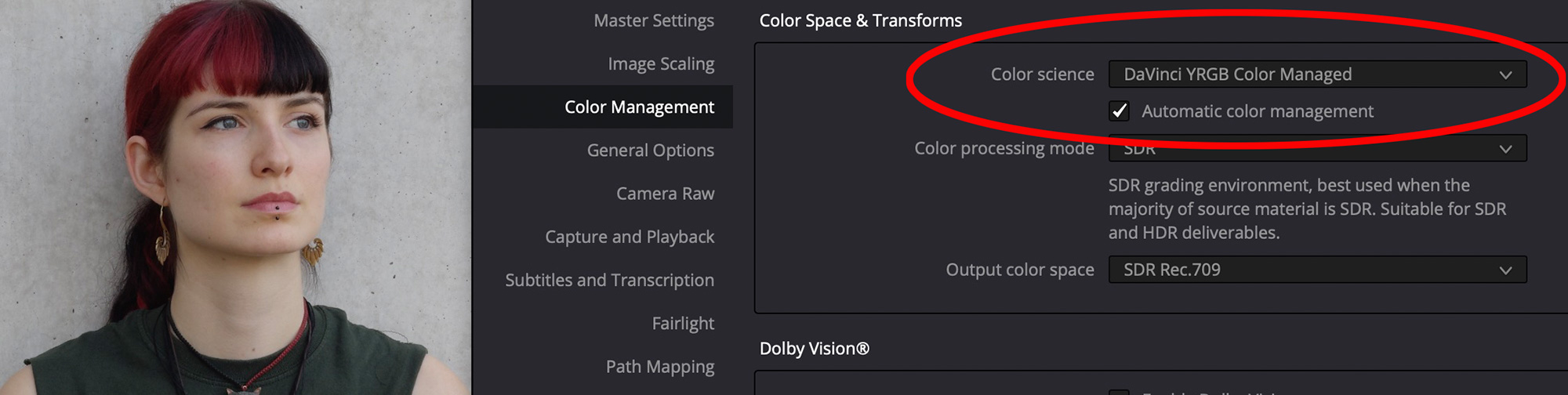1568x395 pixels.
Task: Switch to Camera Raw settings
Action: click(x=665, y=193)
